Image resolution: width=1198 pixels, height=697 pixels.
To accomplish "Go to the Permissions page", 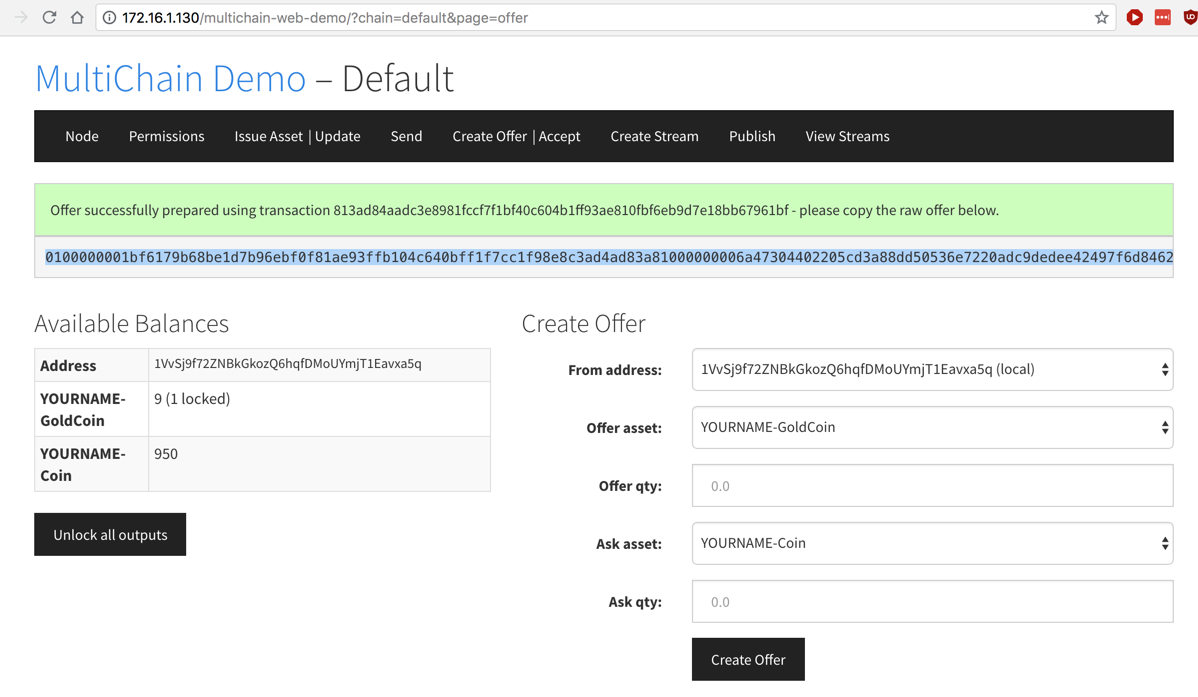I will (x=166, y=136).
